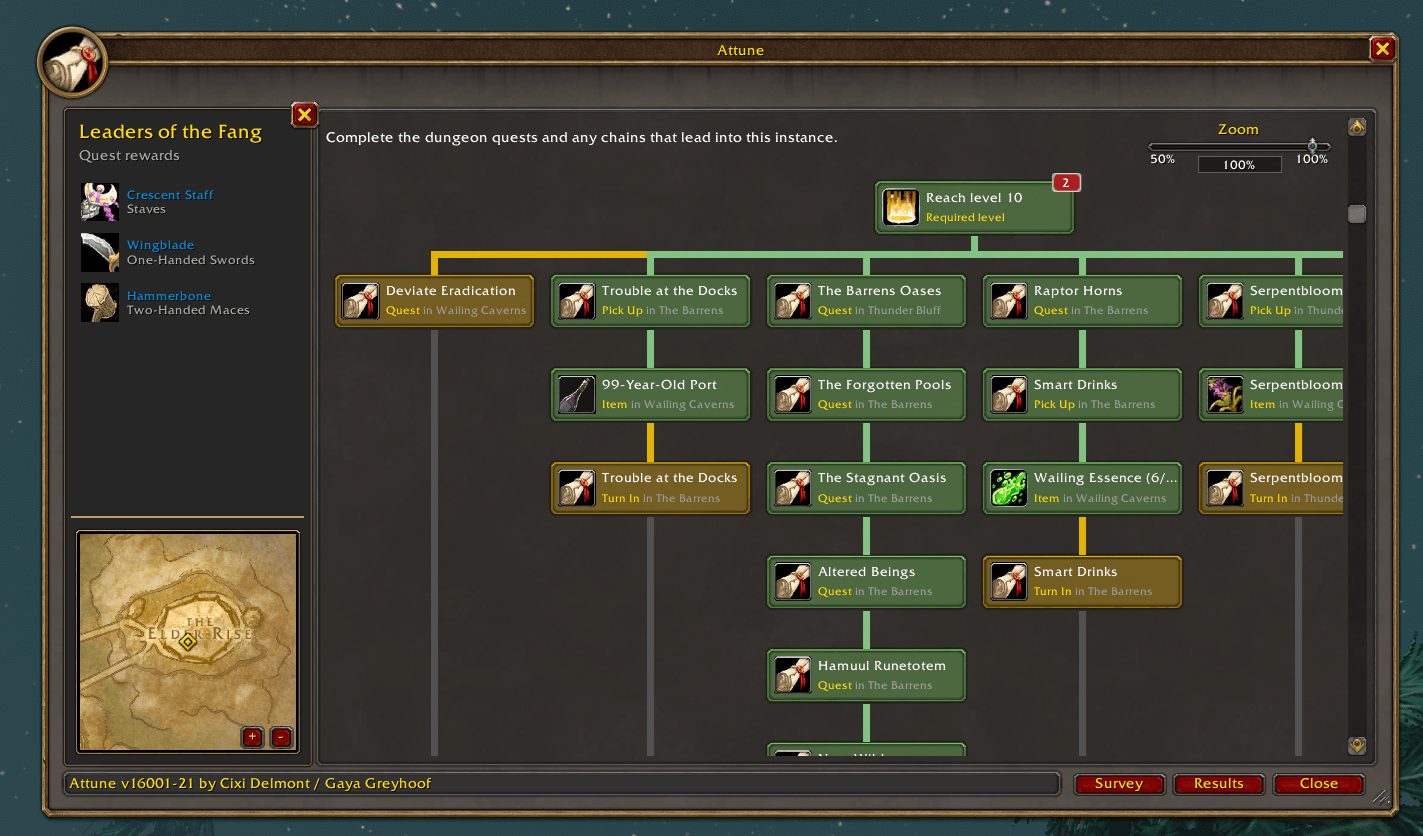Click the yellow diamond marker on Elder Rise map

click(x=187, y=642)
